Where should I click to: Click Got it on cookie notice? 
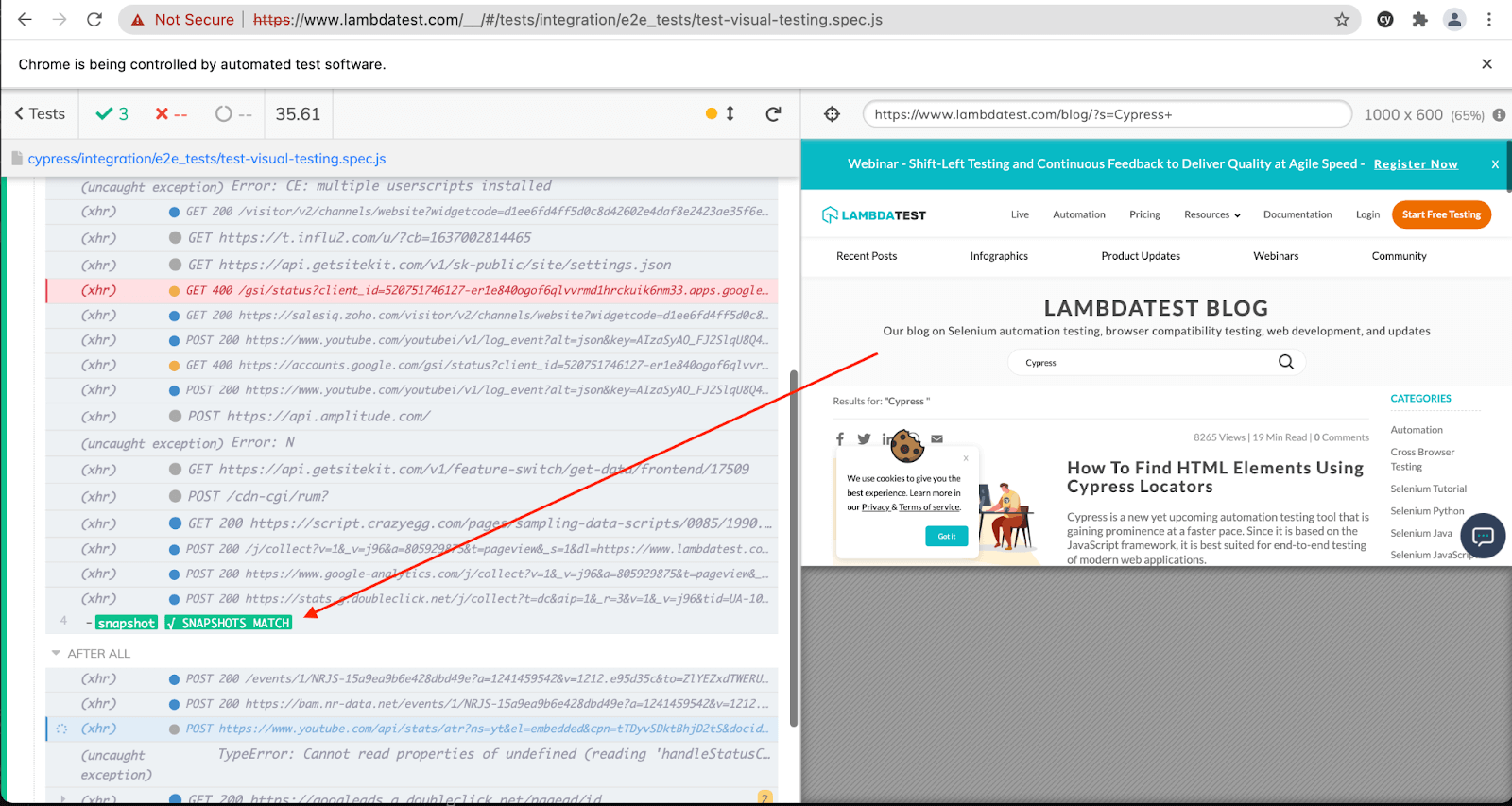[947, 537]
